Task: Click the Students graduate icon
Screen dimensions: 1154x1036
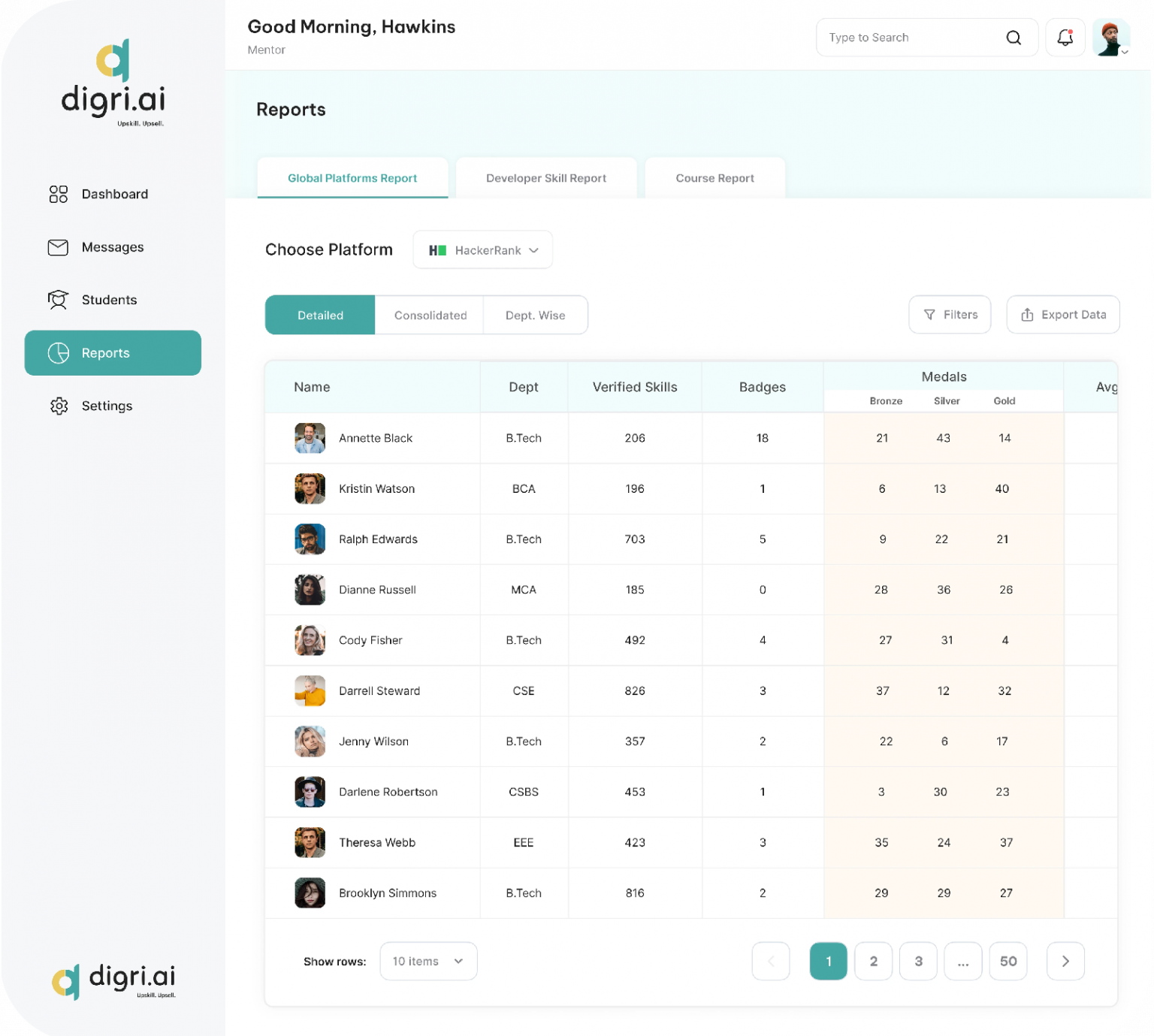Action: tap(58, 300)
